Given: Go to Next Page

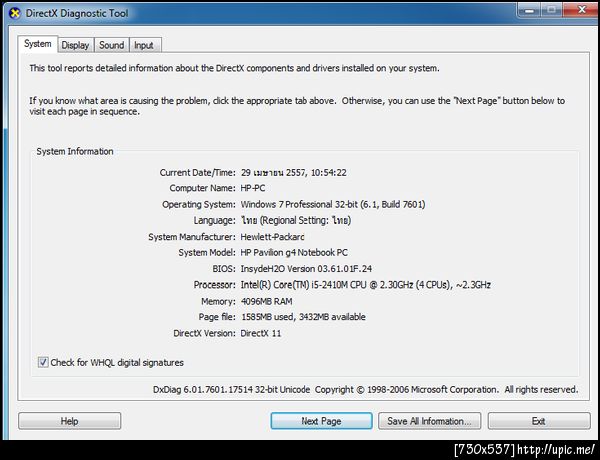Looking at the screenshot, I should tap(321, 421).
